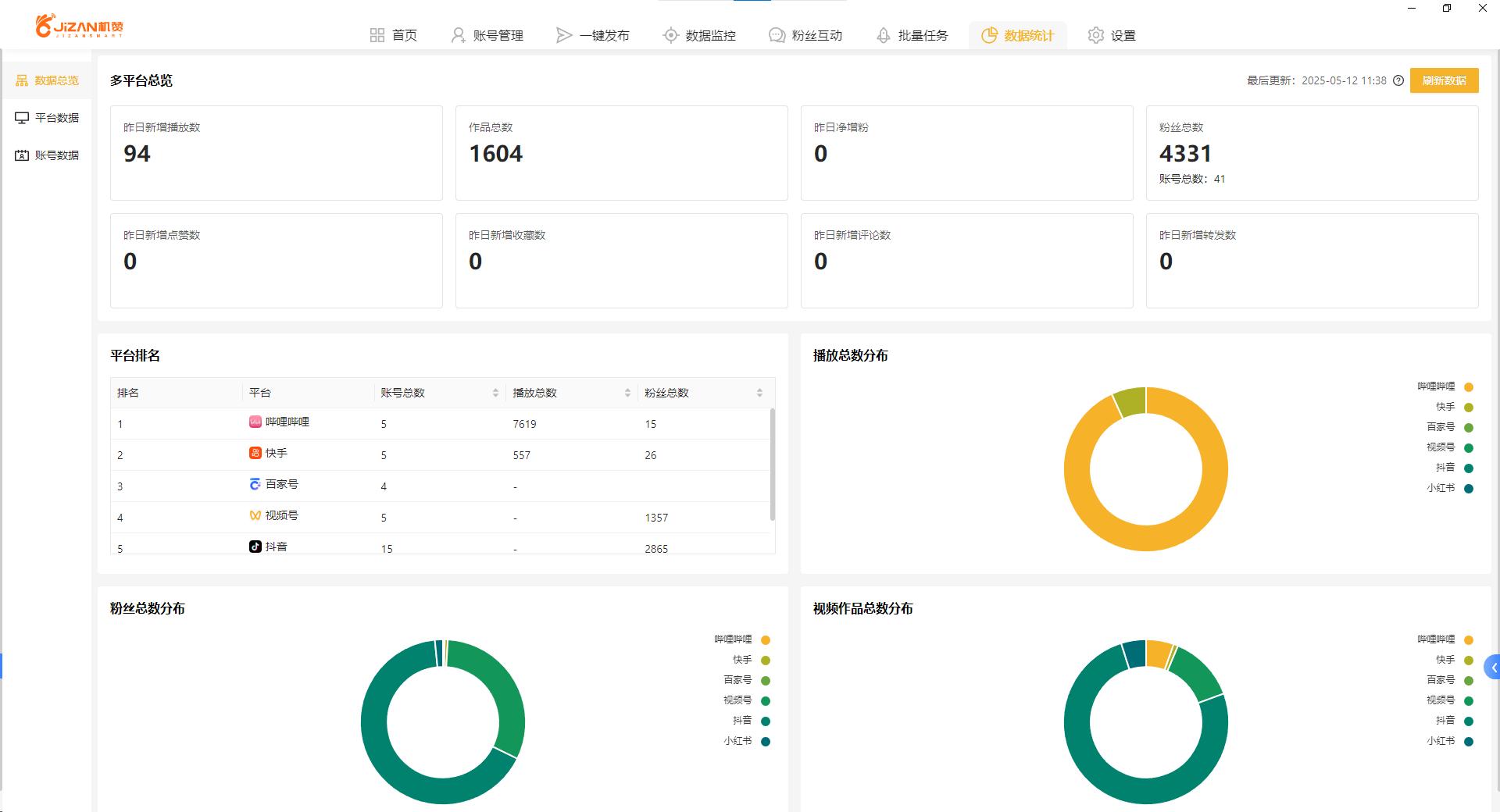Open 平台数据 in the sidebar

(47, 118)
